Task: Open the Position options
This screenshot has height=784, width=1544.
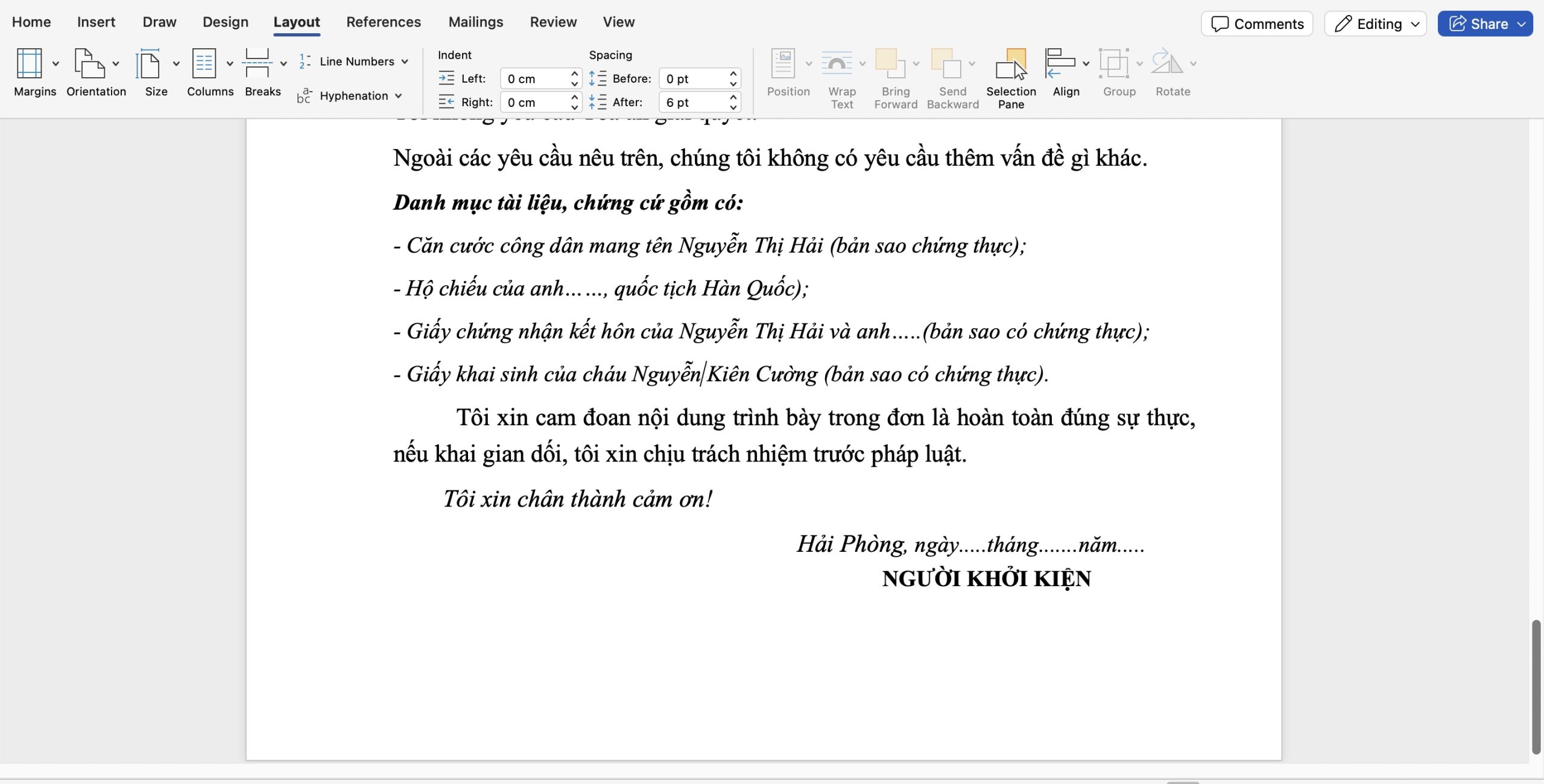Action: coord(788,72)
